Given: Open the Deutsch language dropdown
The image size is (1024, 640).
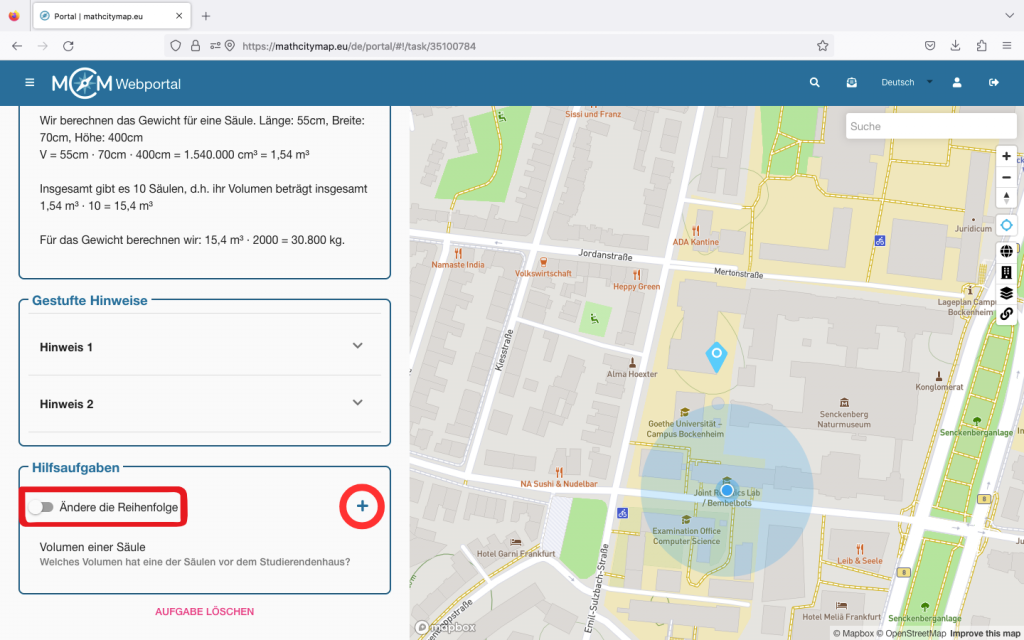Looking at the screenshot, I should coord(906,83).
